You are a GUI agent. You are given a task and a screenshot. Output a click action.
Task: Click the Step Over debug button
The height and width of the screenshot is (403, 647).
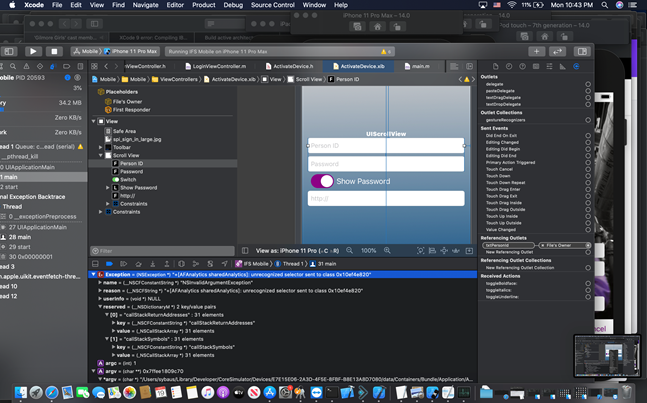coord(138,264)
